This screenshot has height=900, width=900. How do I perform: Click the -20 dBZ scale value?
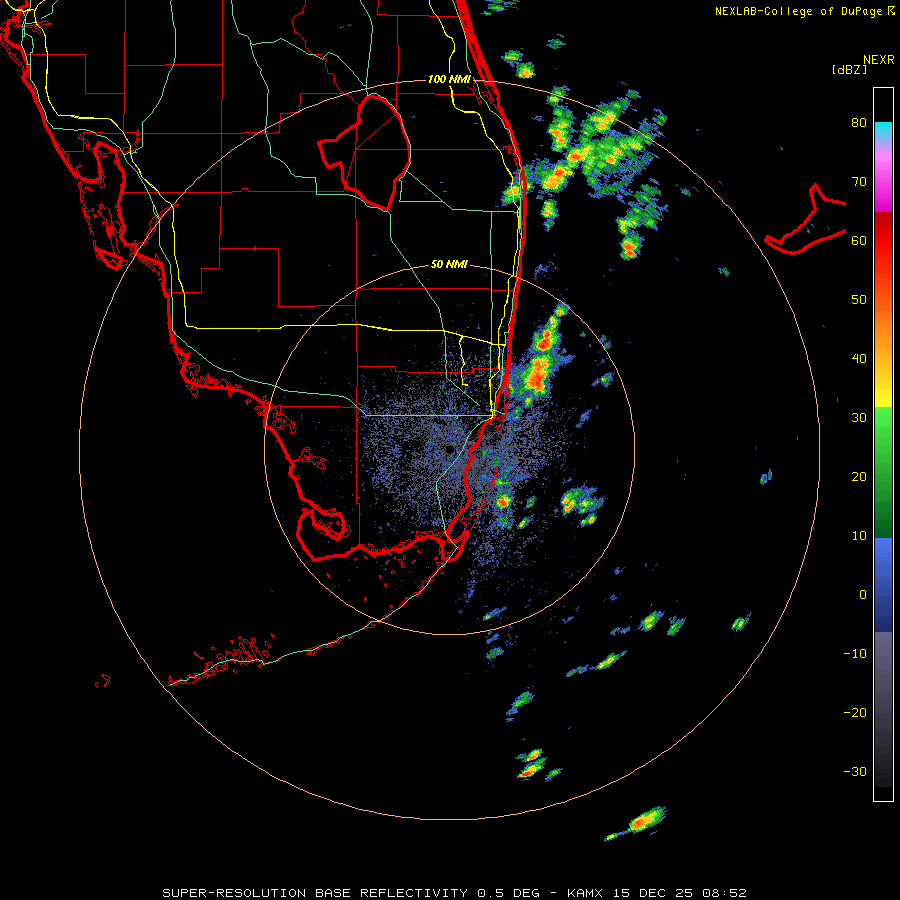(855, 713)
